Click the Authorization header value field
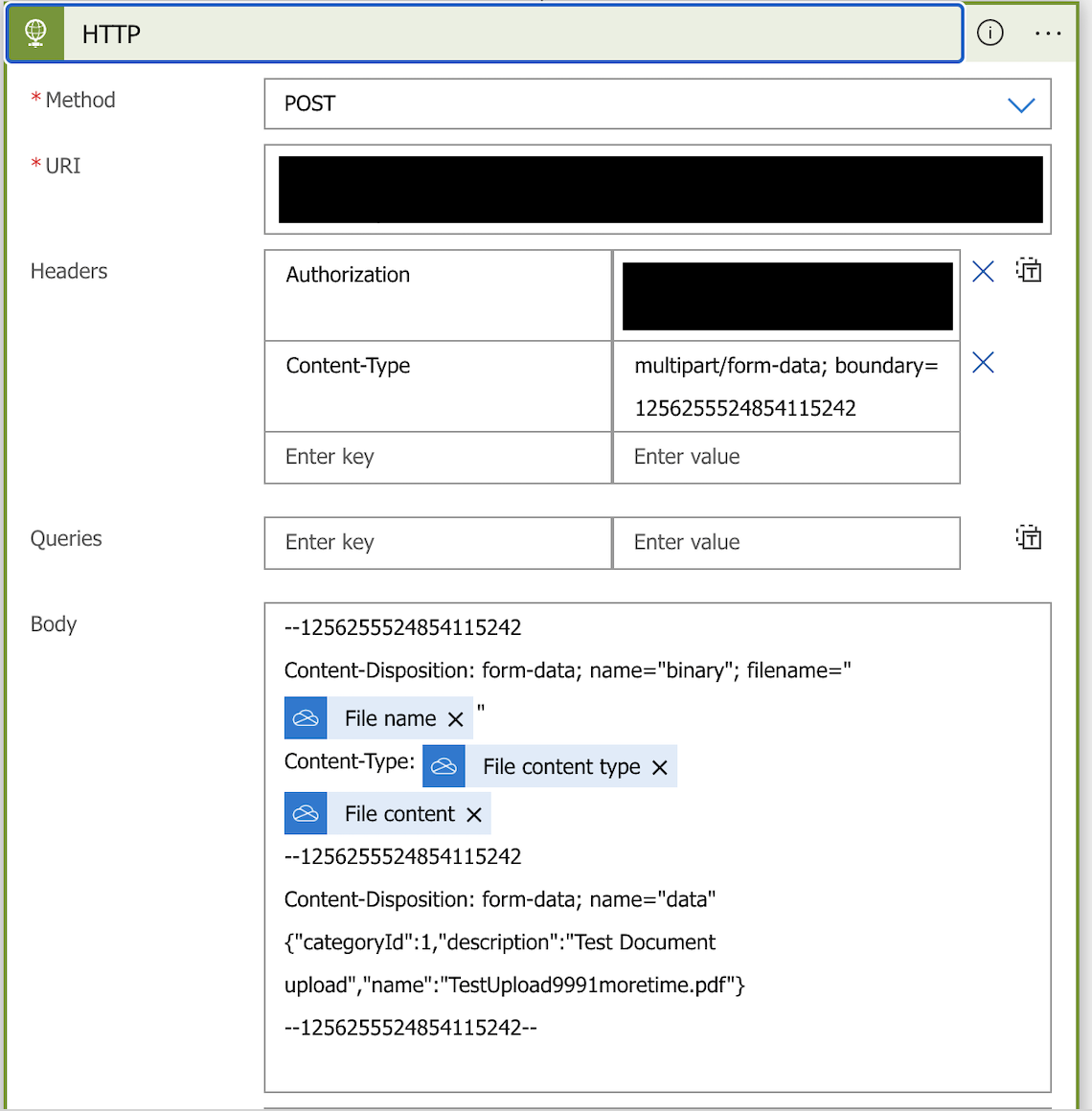 point(786,295)
